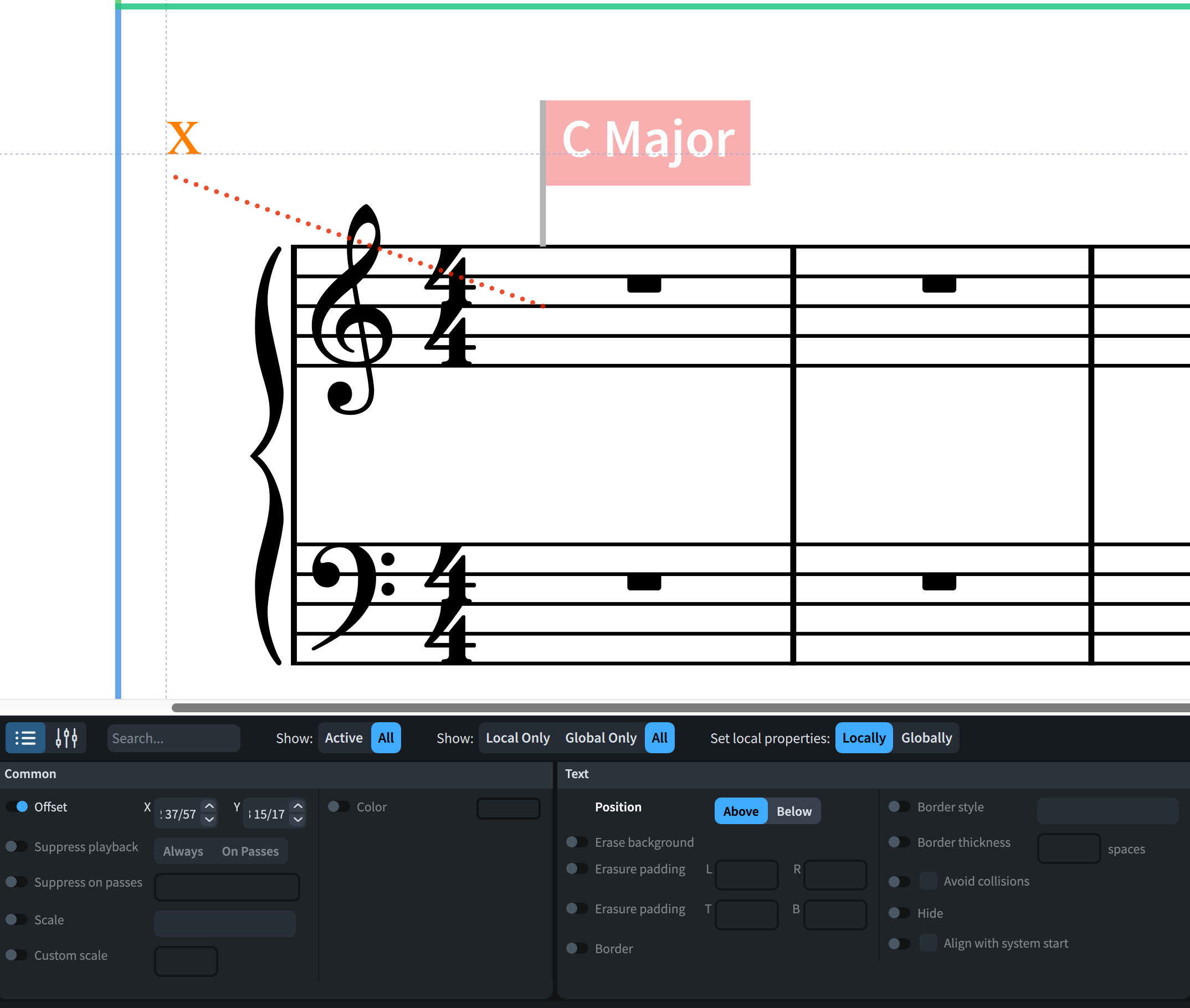Open the mixer sliders panel icon
The width and height of the screenshot is (1190, 1008).
tap(66, 738)
